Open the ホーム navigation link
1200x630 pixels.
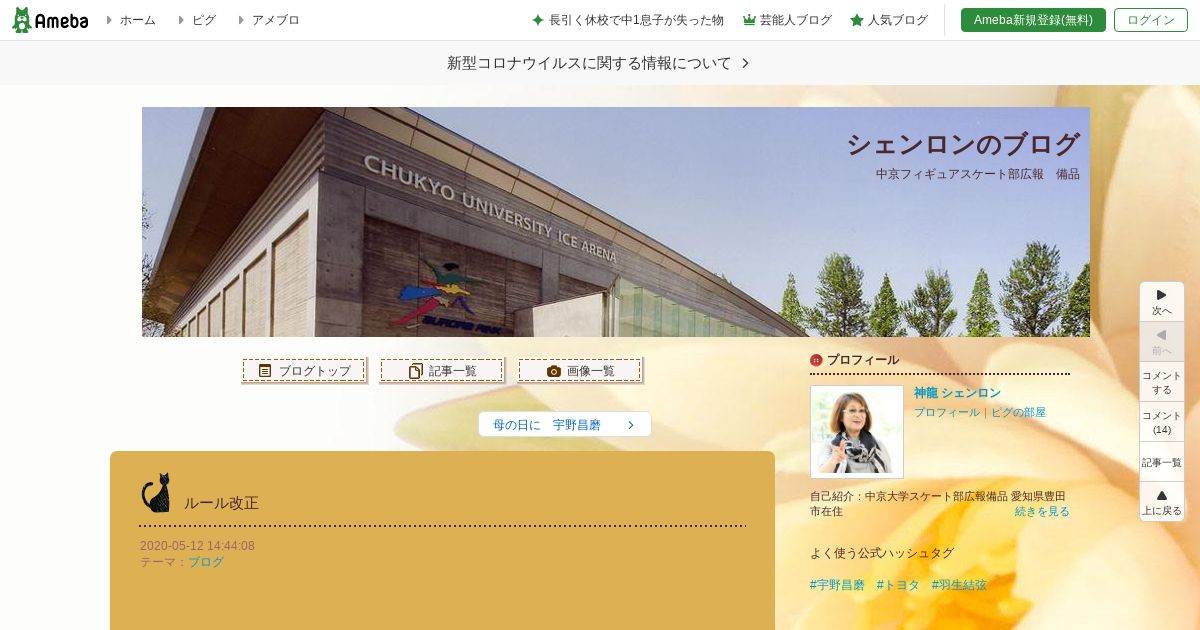pos(137,20)
